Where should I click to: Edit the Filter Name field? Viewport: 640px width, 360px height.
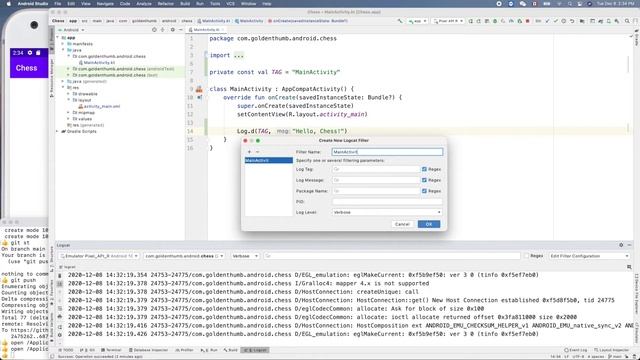(x=387, y=152)
